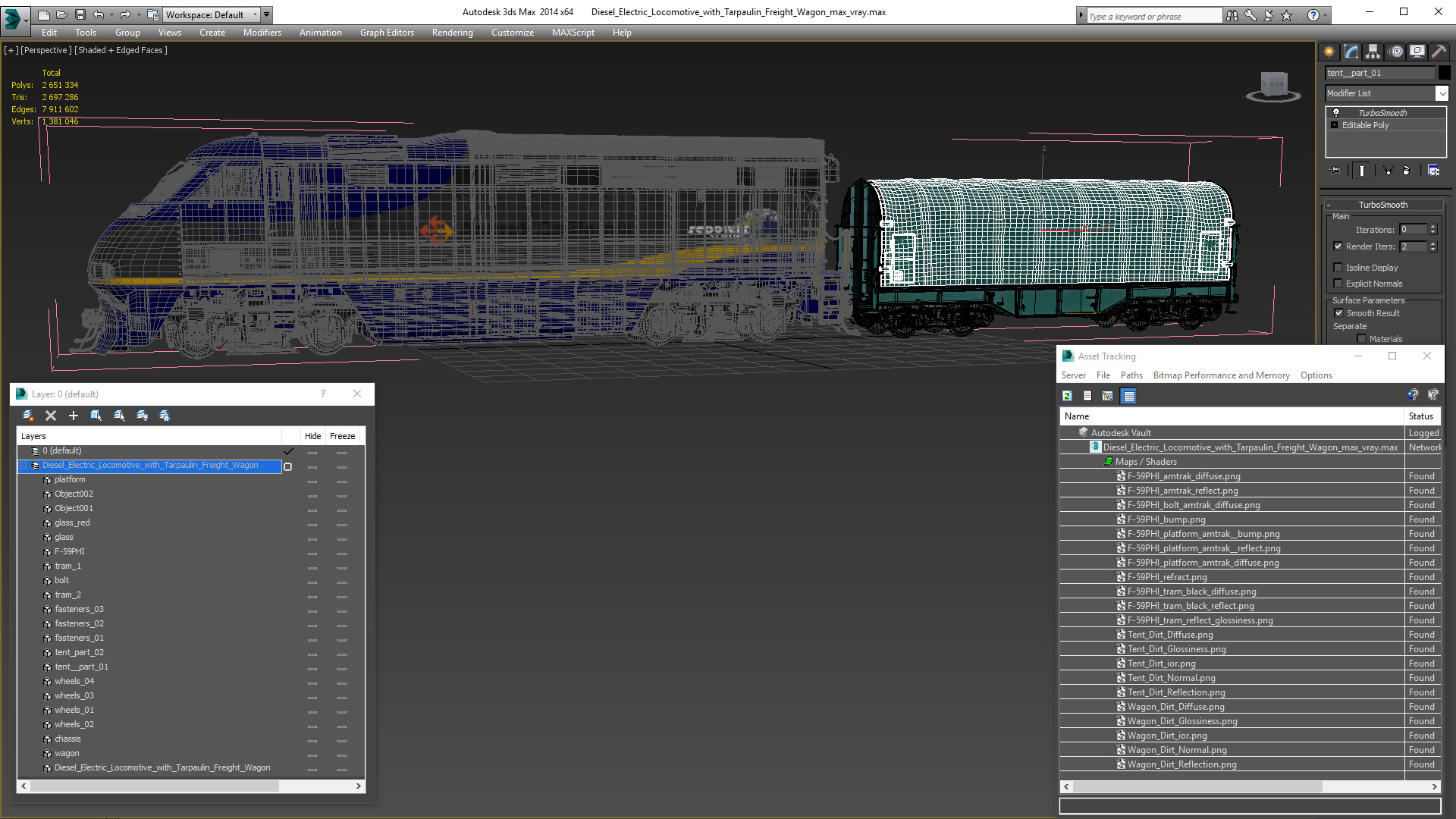Open the MAXScript menu
This screenshot has width=1456, height=819.
[573, 33]
